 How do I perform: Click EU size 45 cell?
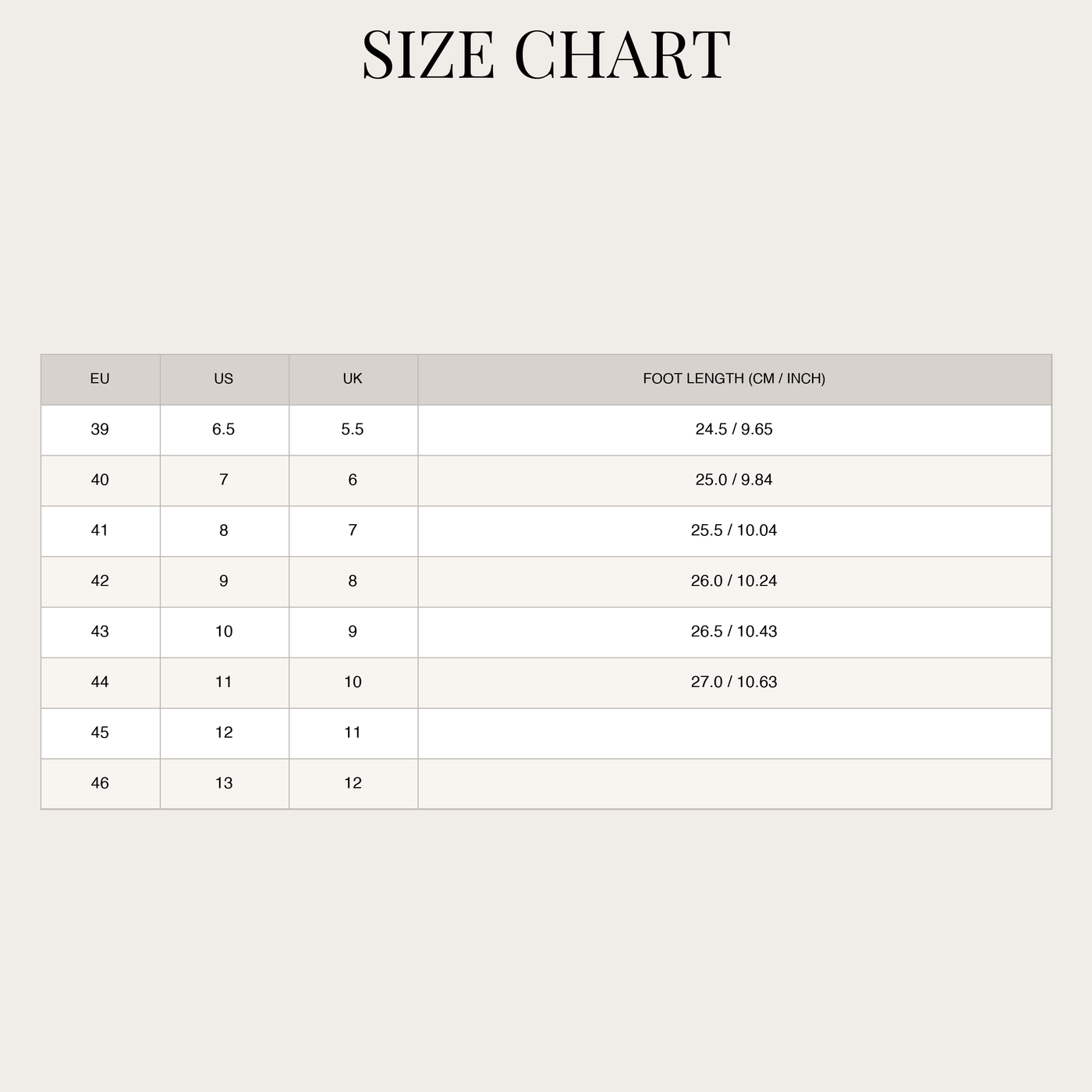coord(100,733)
